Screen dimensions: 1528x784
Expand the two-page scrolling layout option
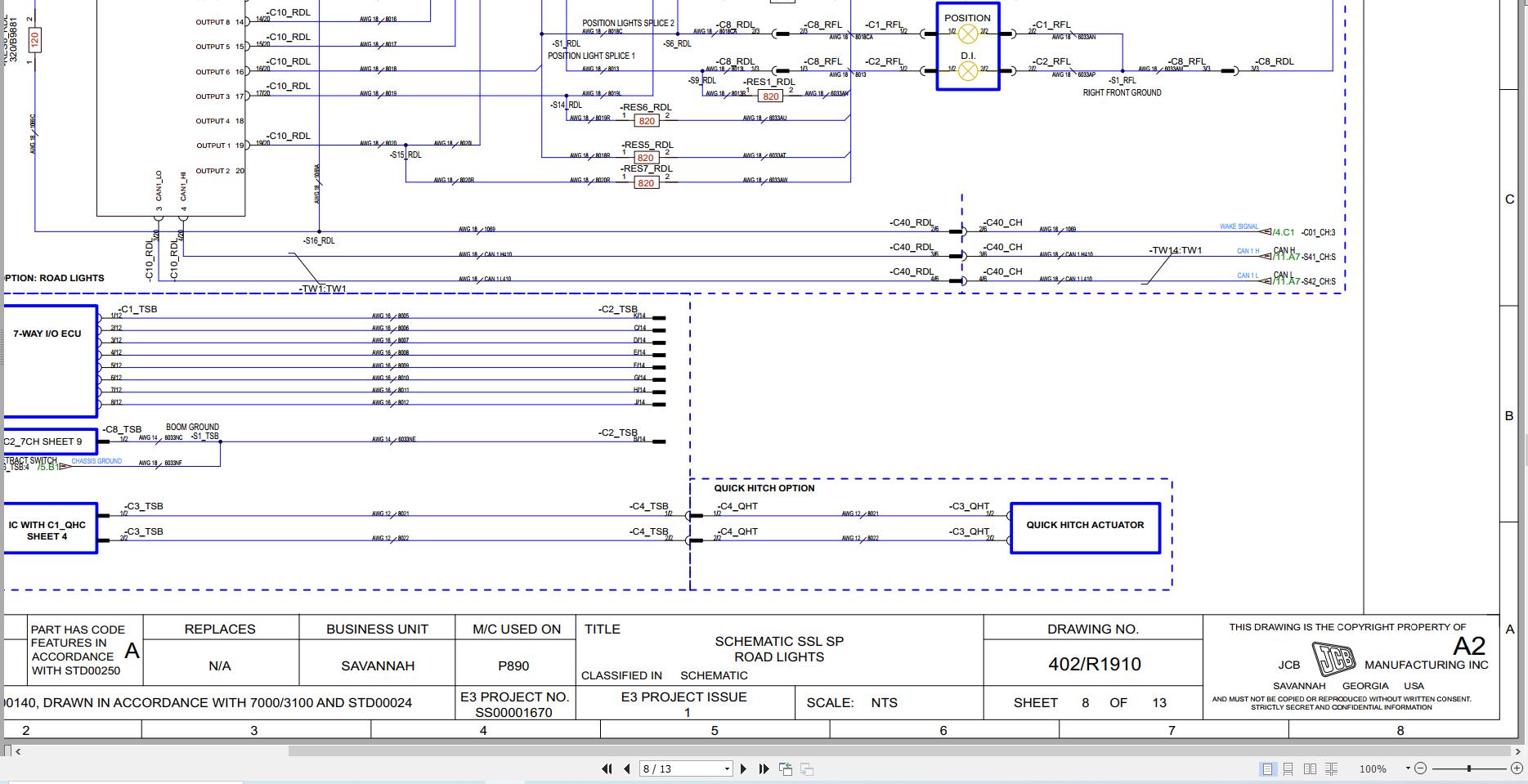point(1332,768)
